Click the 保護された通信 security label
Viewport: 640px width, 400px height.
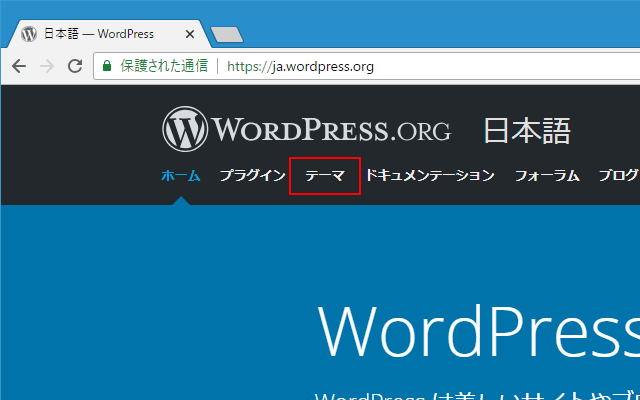point(164,66)
